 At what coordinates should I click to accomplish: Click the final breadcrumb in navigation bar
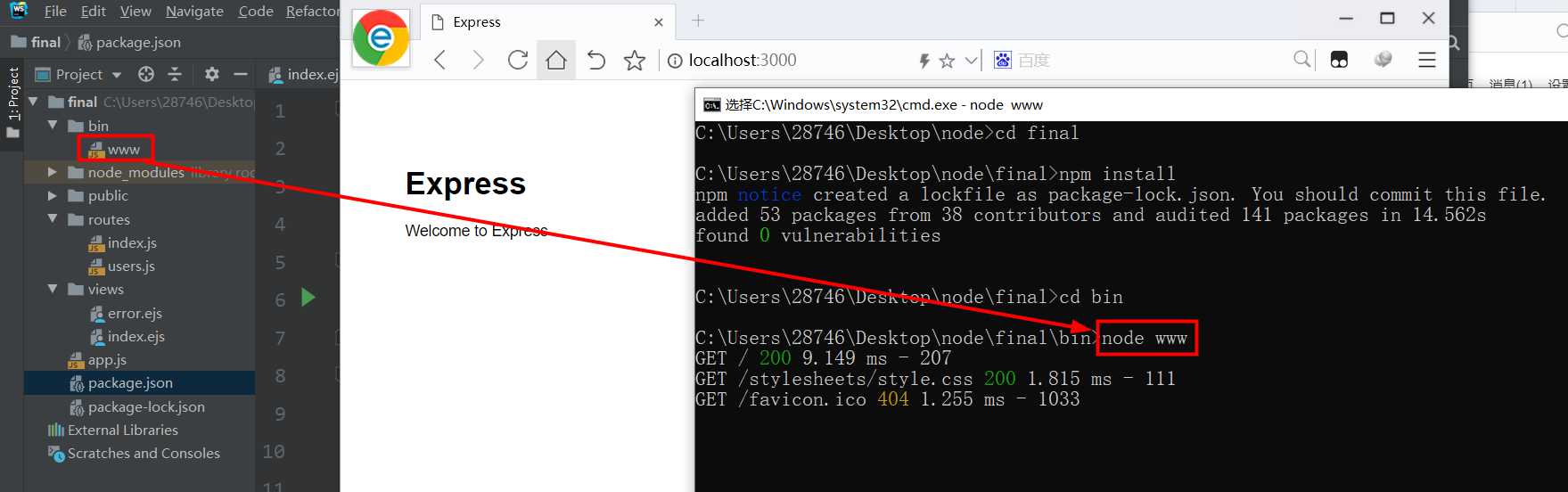[x=36, y=42]
